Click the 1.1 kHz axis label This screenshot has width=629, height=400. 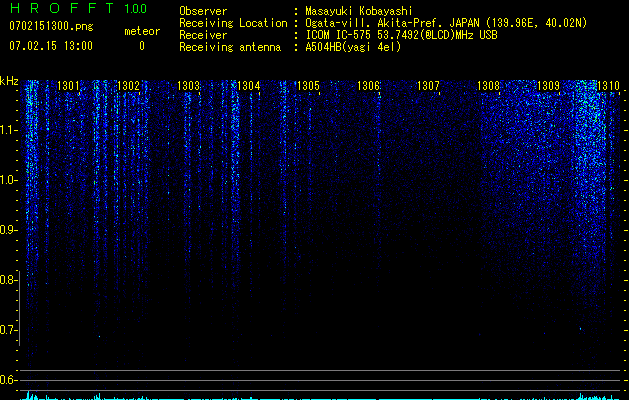8,130
